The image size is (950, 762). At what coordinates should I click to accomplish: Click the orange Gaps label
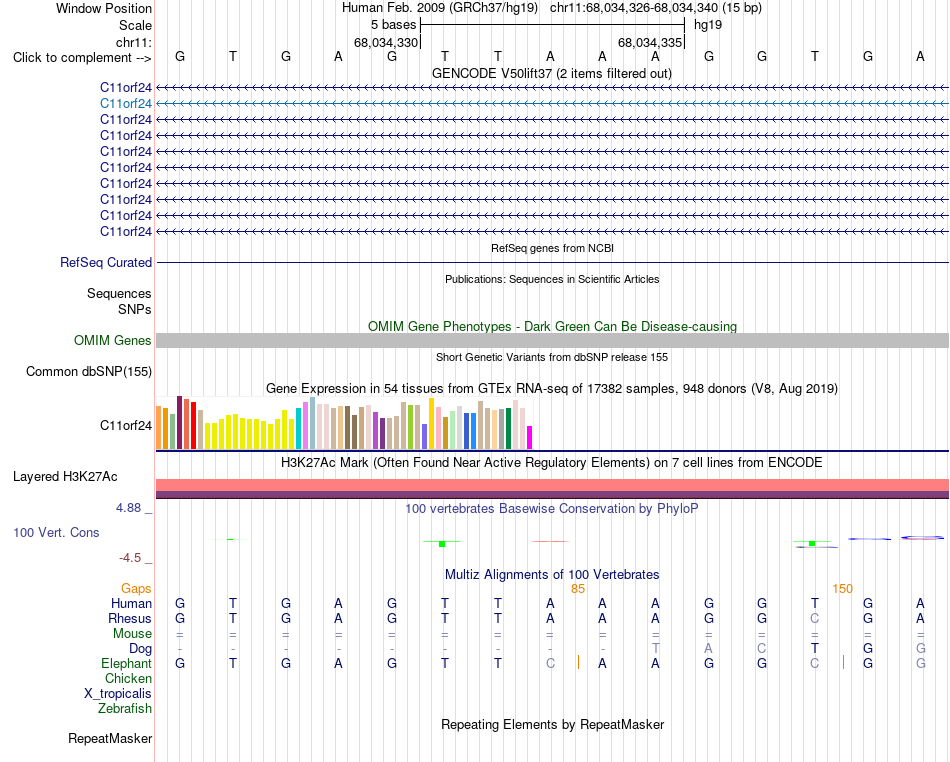point(136,589)
